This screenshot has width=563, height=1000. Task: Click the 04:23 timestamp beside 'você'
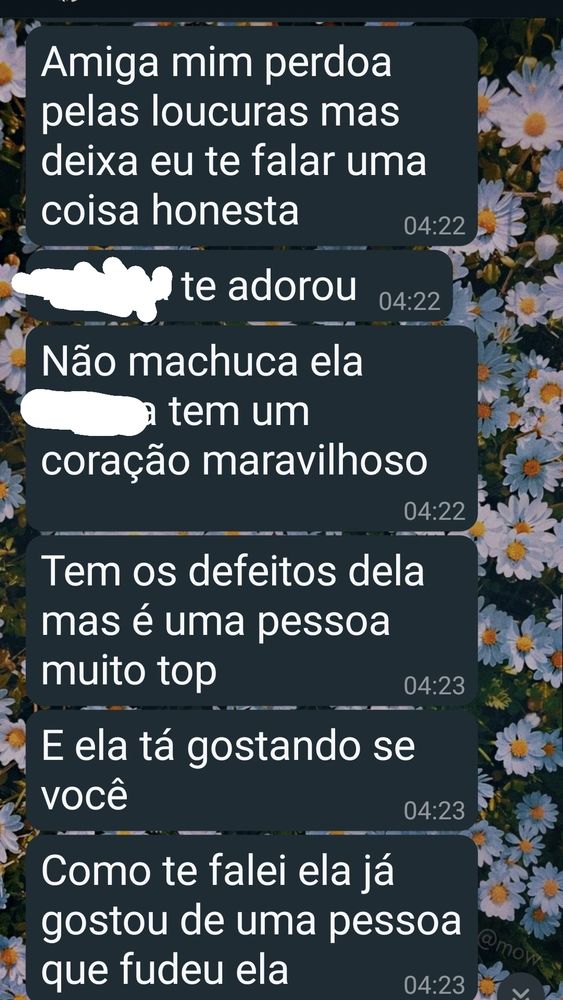coord(435,811)
